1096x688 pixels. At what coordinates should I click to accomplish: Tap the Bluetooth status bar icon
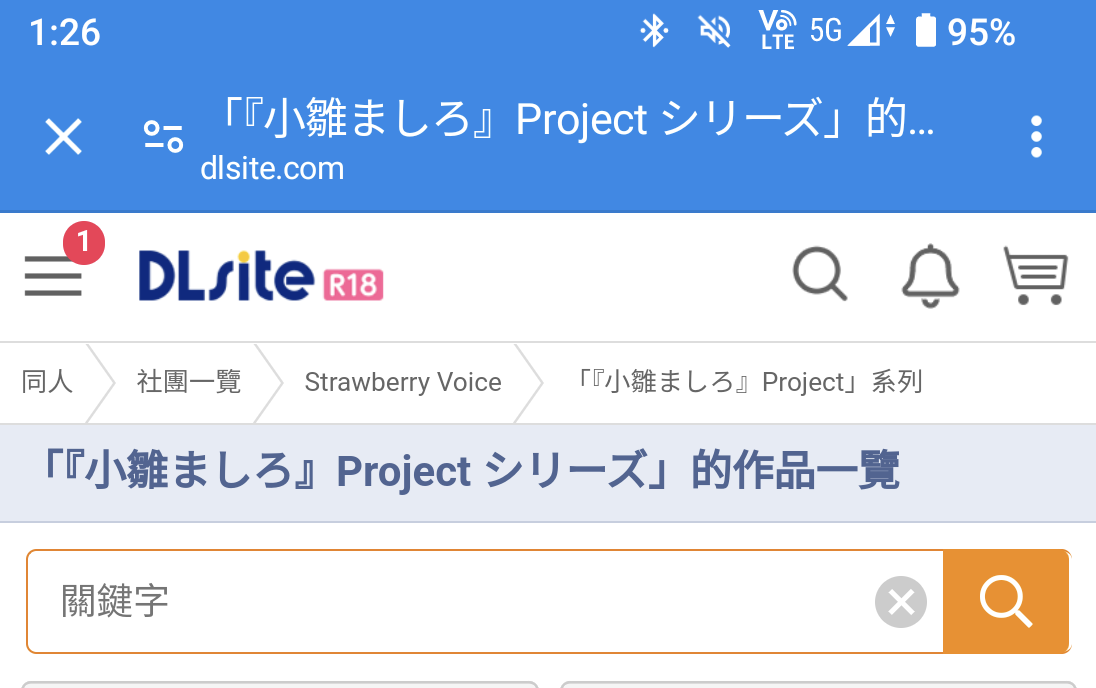[x=653, y=32]
